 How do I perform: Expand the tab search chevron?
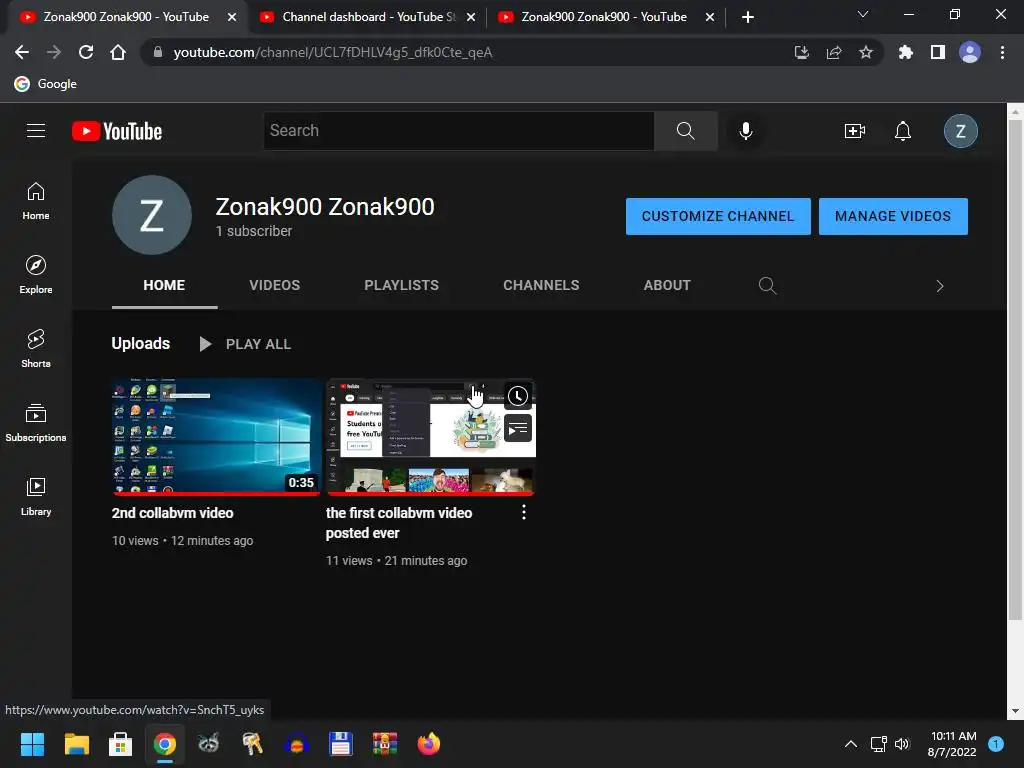pyautogui.click(x=863, y=14)
